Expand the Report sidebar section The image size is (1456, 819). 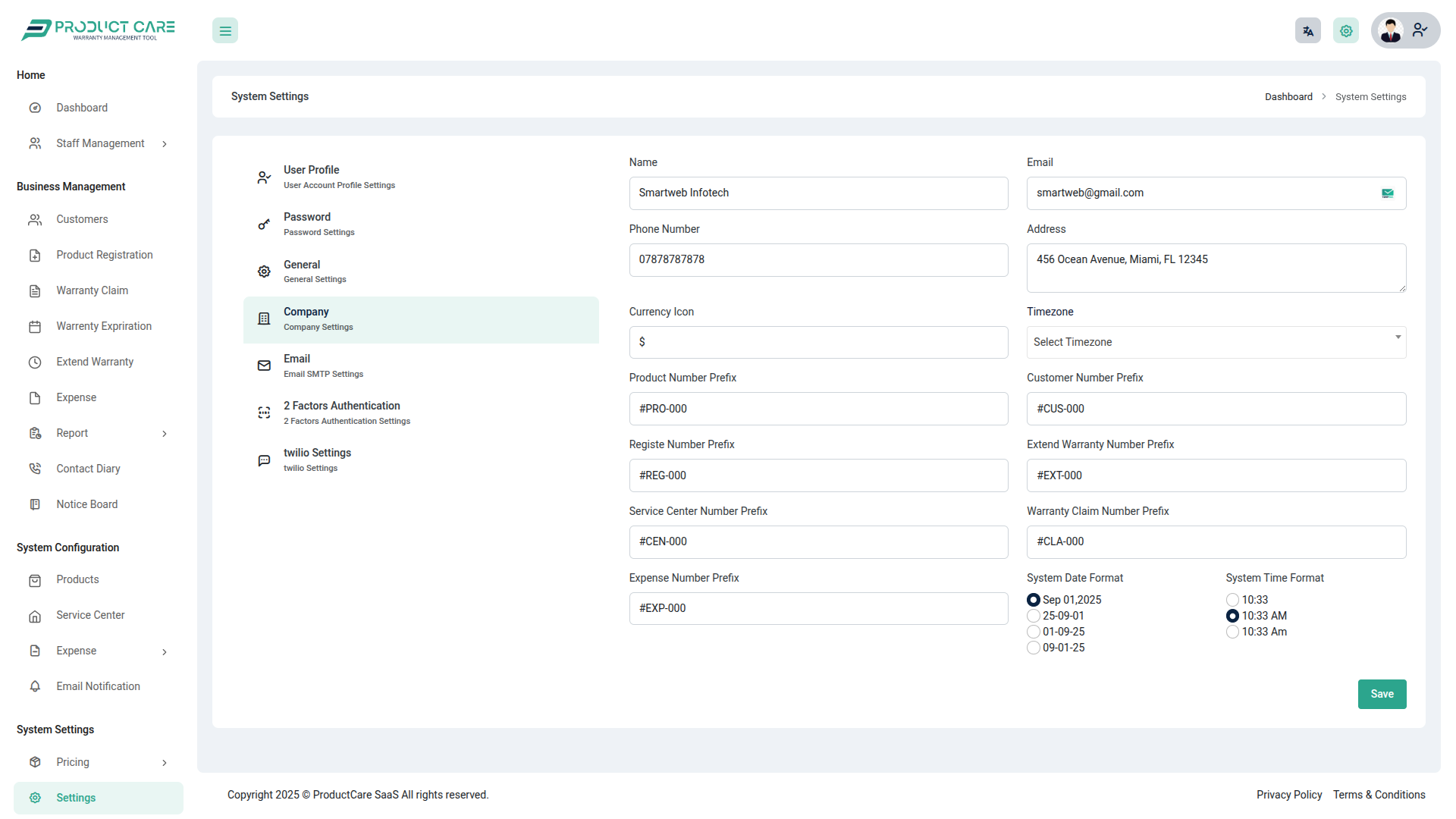[x=72, y=433]
